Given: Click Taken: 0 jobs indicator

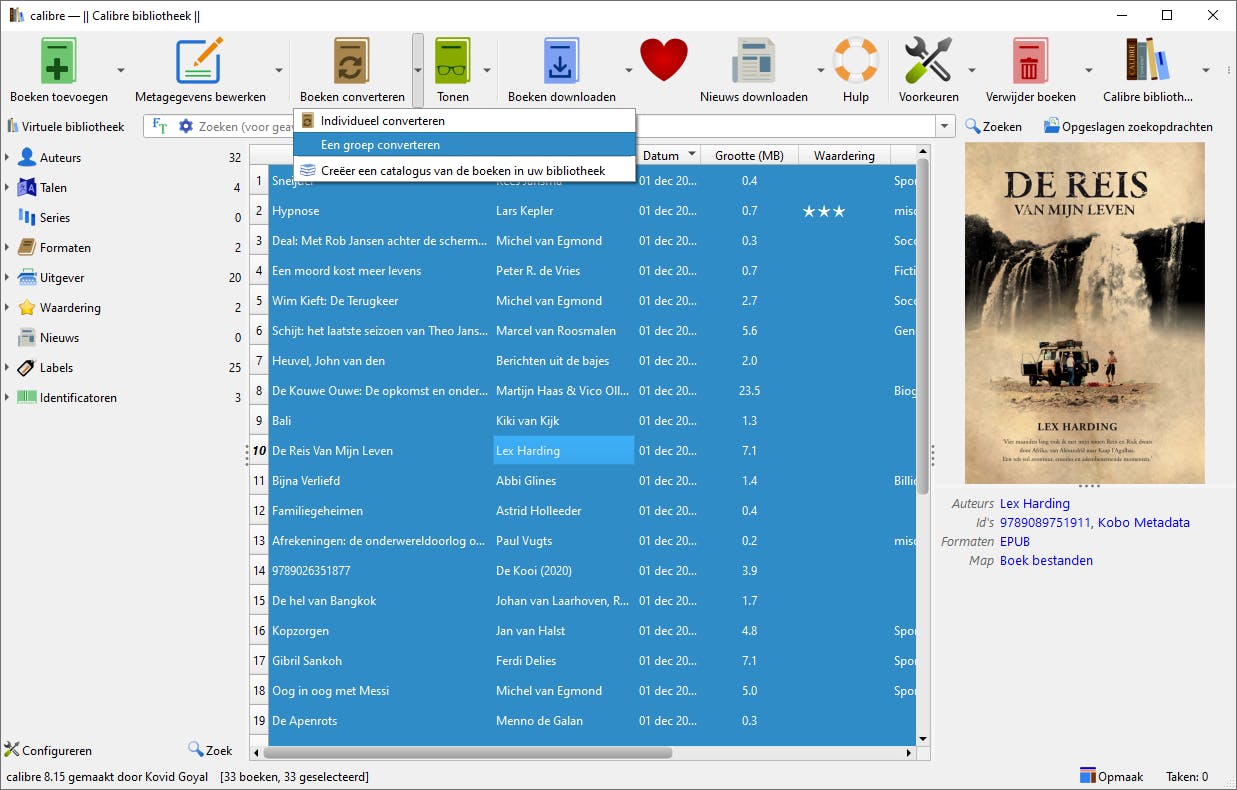Looking at the screenshot, I should click(1187, 777).
